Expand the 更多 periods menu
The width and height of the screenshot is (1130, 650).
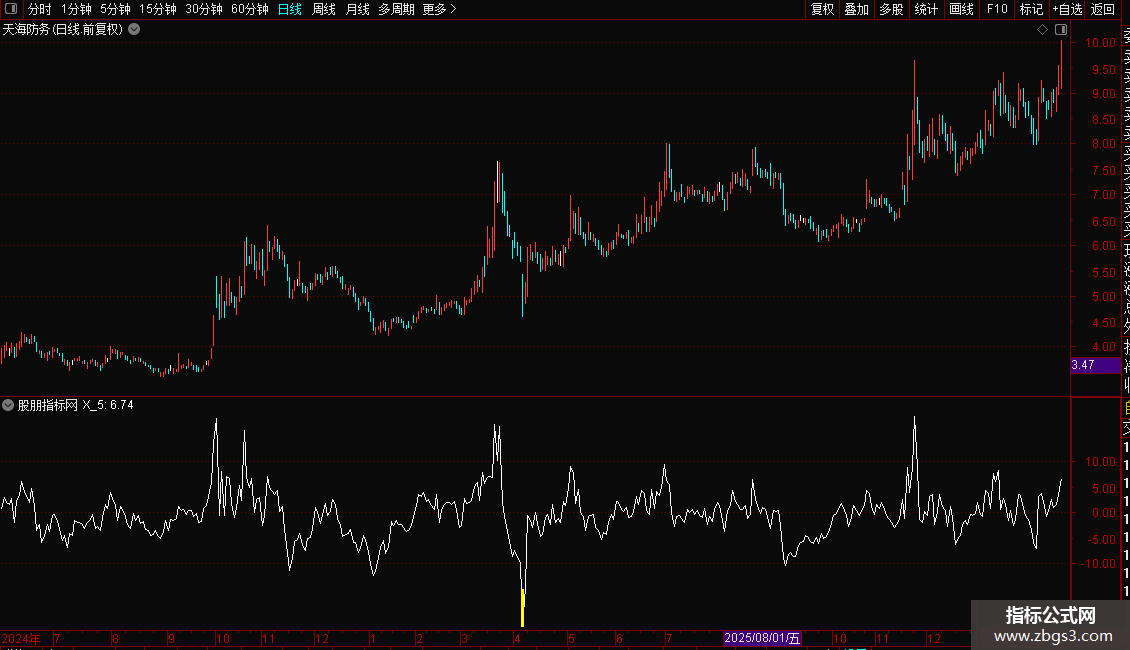click(x=440, y=9)
